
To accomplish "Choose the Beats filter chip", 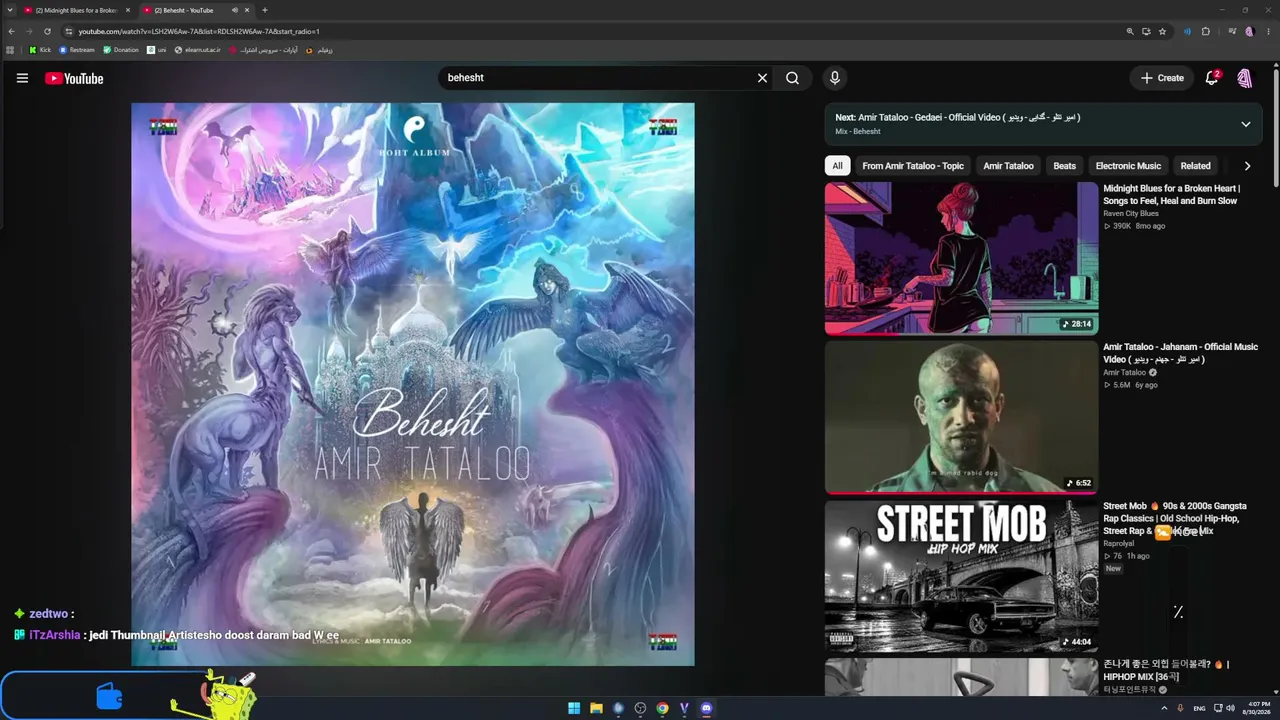I will click(1065, 166).
